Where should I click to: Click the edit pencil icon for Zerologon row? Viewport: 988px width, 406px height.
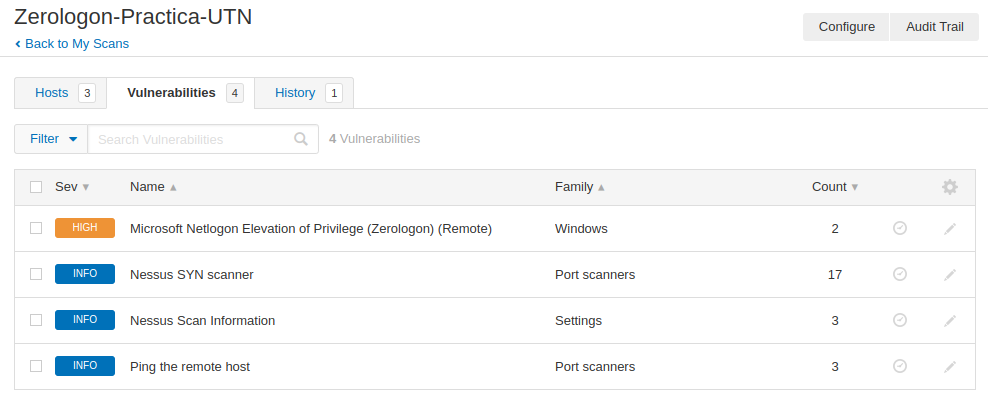click(950, 229)
